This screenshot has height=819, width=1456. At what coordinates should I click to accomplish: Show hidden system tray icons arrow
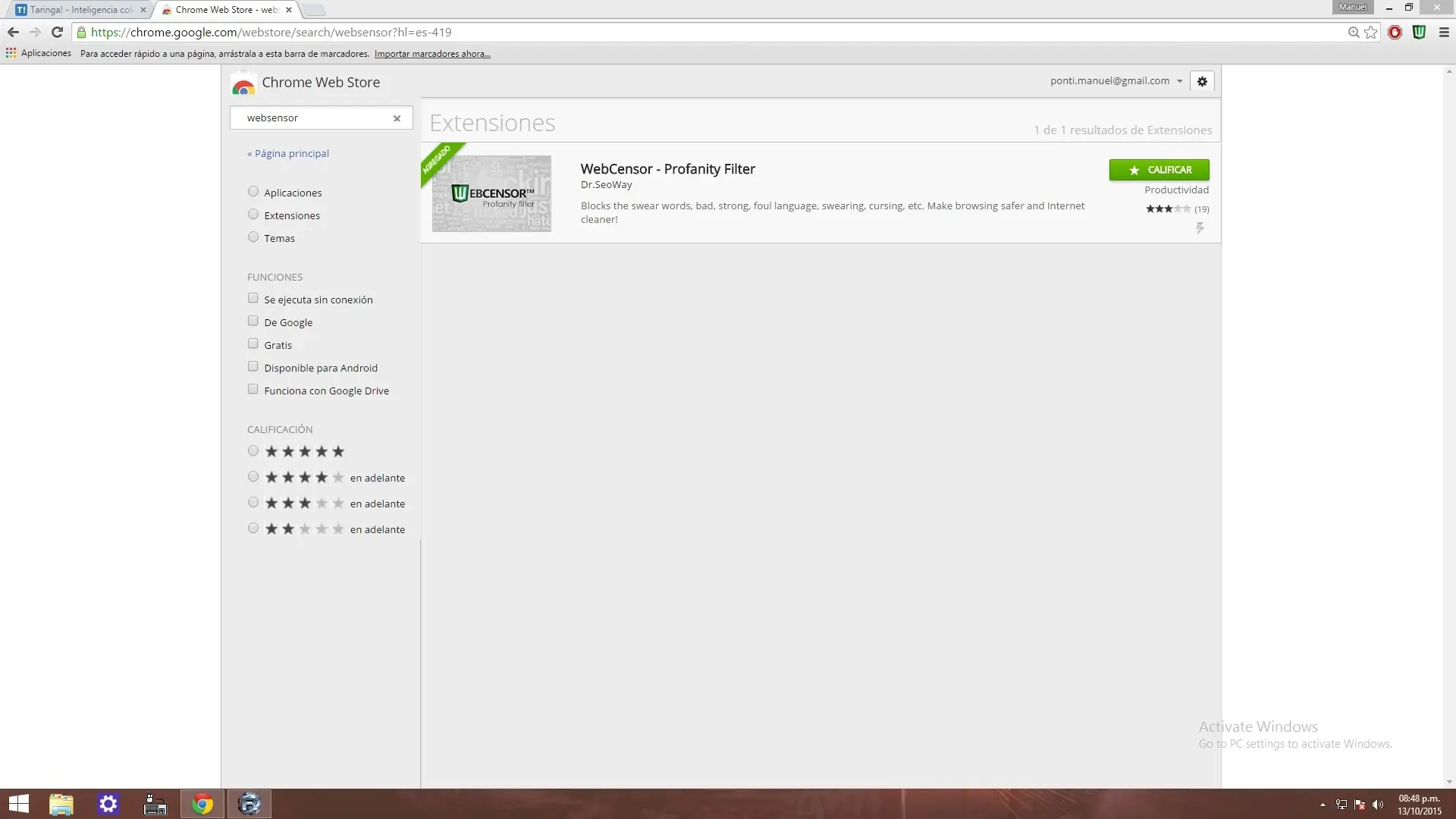(x=1323, y=805)
